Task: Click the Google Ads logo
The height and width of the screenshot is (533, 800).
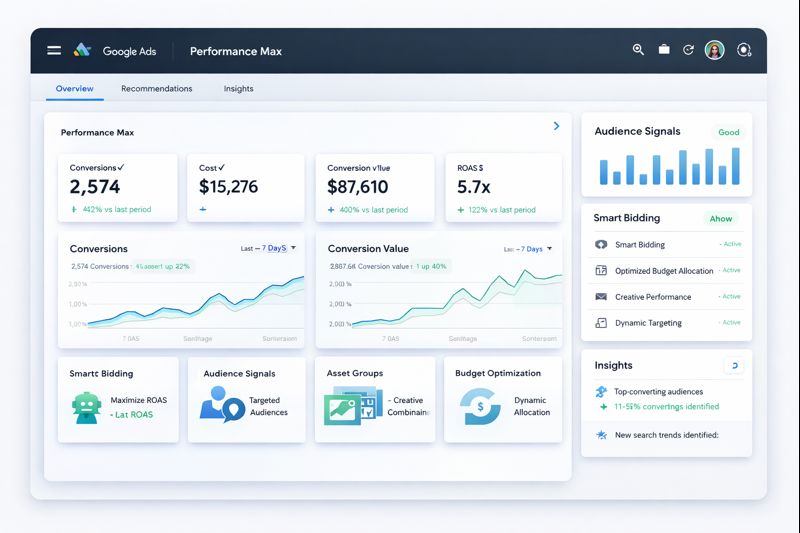Action: (x=82, y=50)
